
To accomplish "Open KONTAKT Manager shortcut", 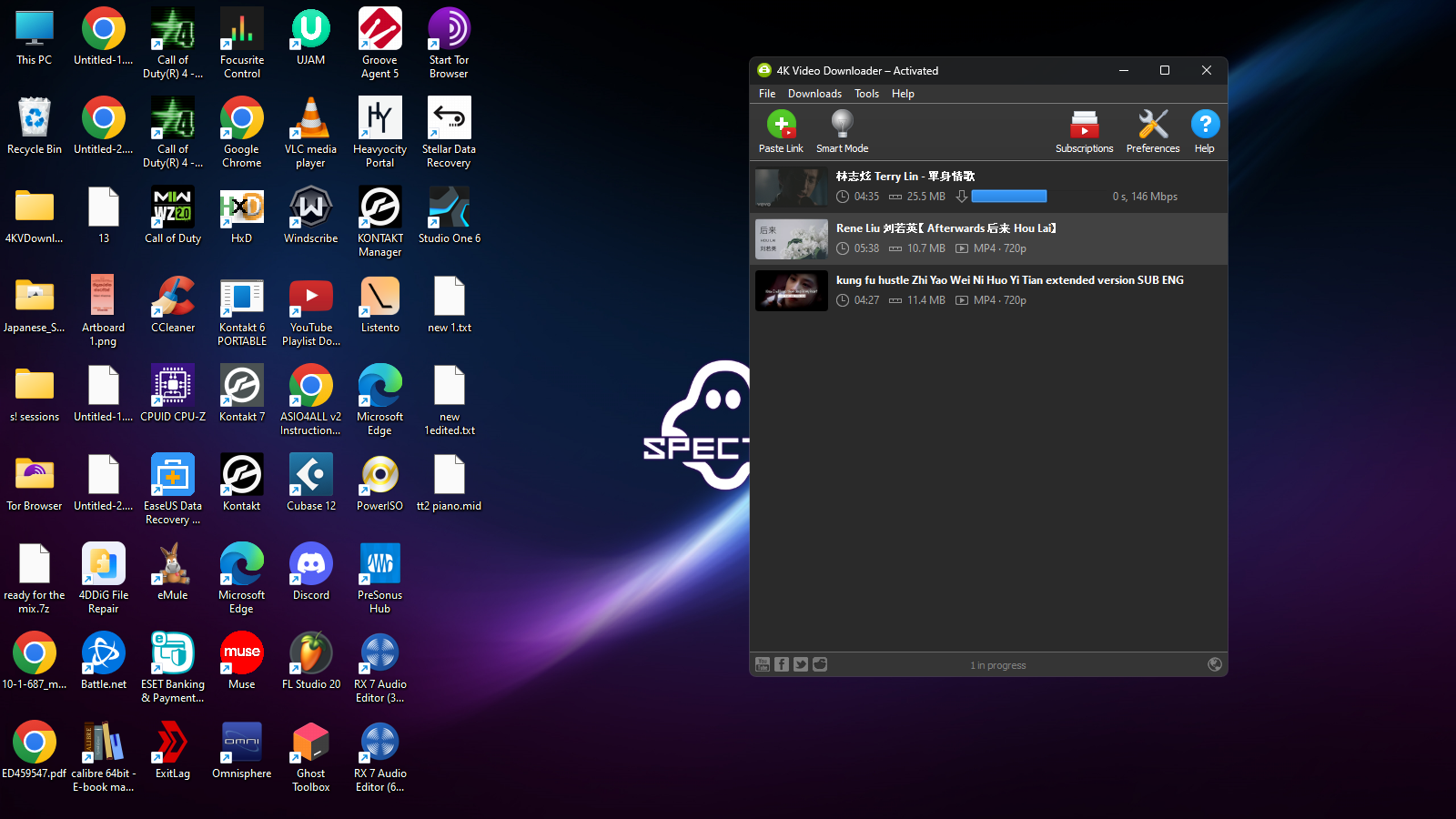I will pos(380,222).
